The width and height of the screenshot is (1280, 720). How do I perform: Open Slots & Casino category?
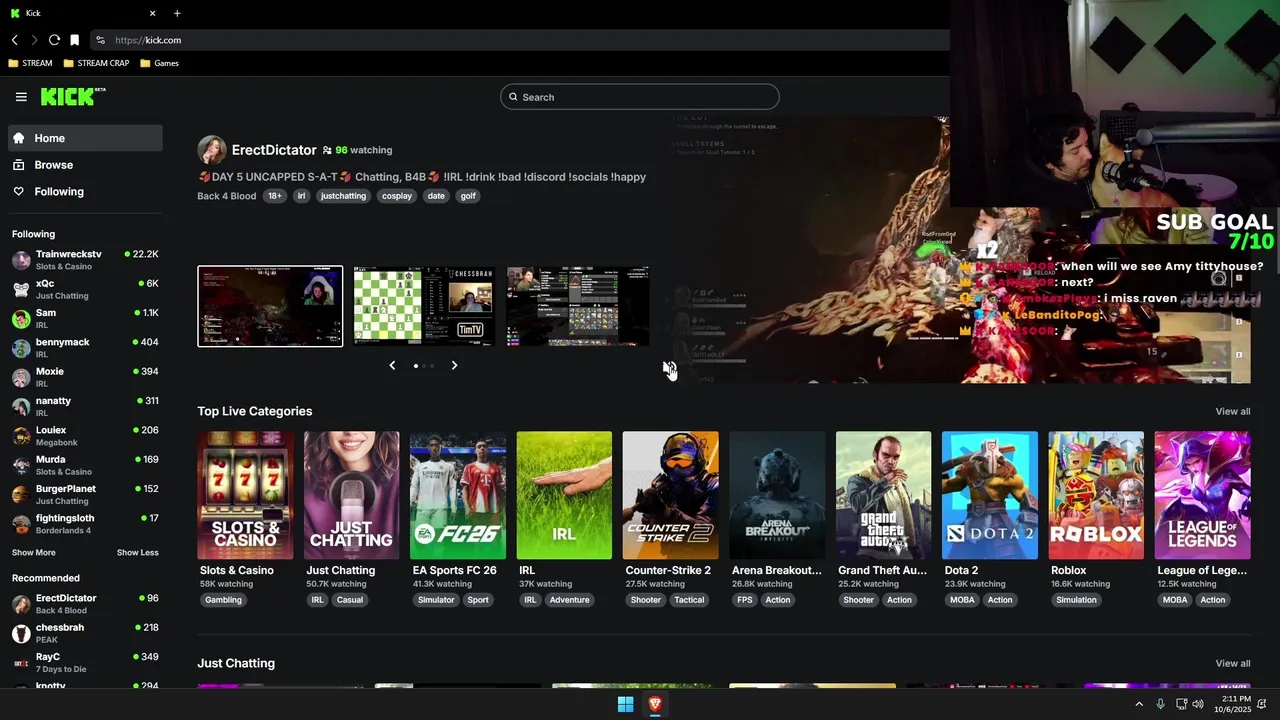point(246,495)
